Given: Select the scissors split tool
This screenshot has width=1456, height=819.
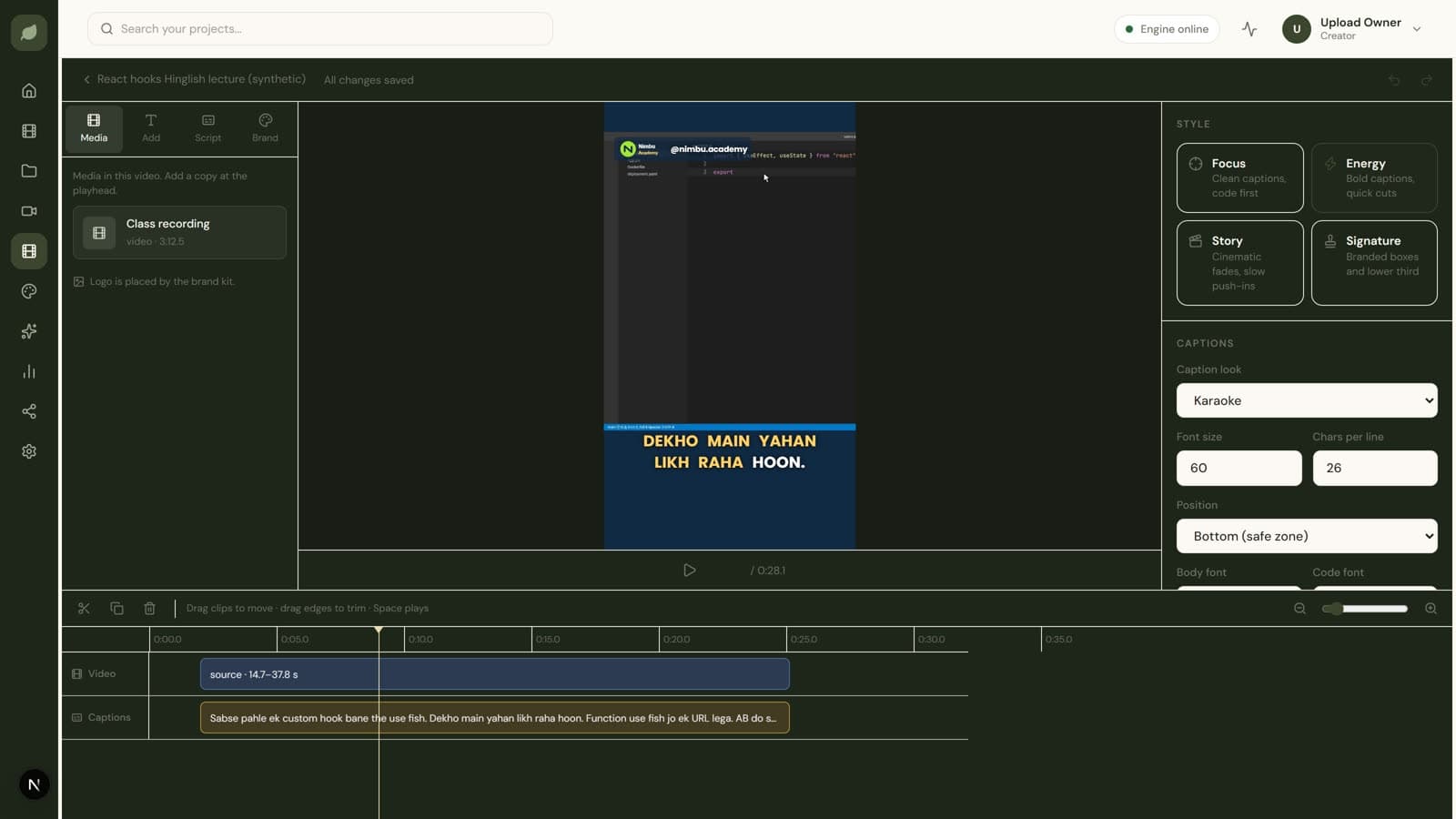Looking at the screenshot, I should tap(84, 608).
